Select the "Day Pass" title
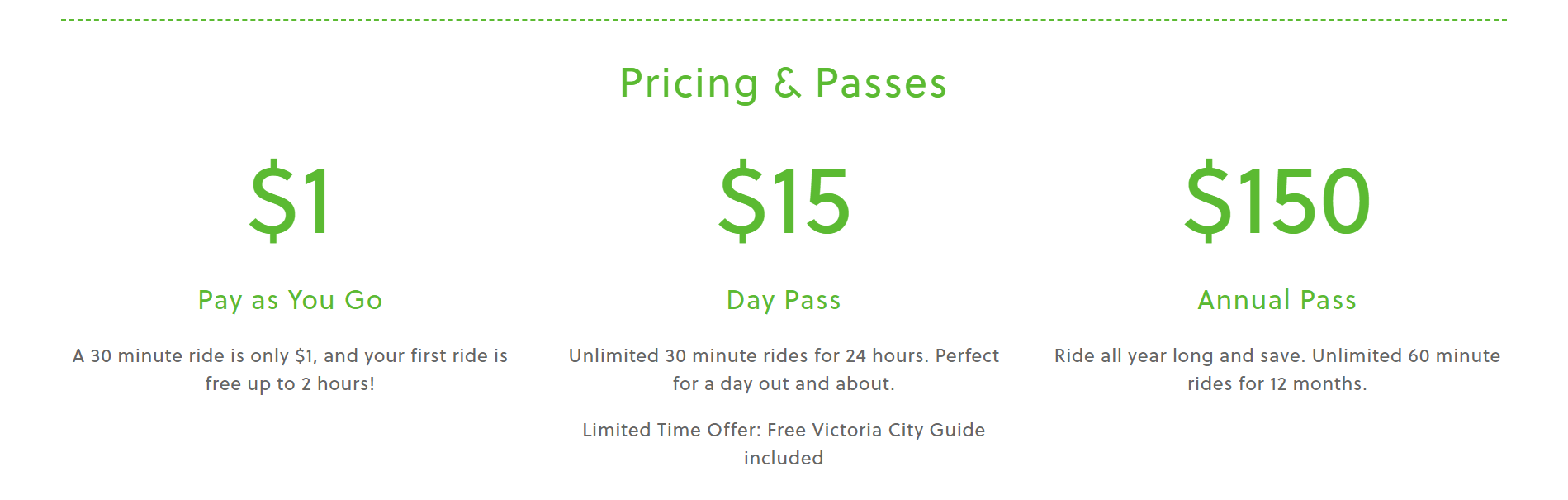Viewport: 1568px width, 500px height. 784,300
